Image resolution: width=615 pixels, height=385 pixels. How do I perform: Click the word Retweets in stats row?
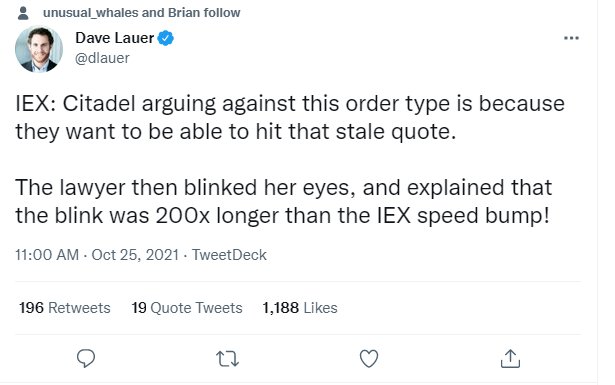point(79,308)
